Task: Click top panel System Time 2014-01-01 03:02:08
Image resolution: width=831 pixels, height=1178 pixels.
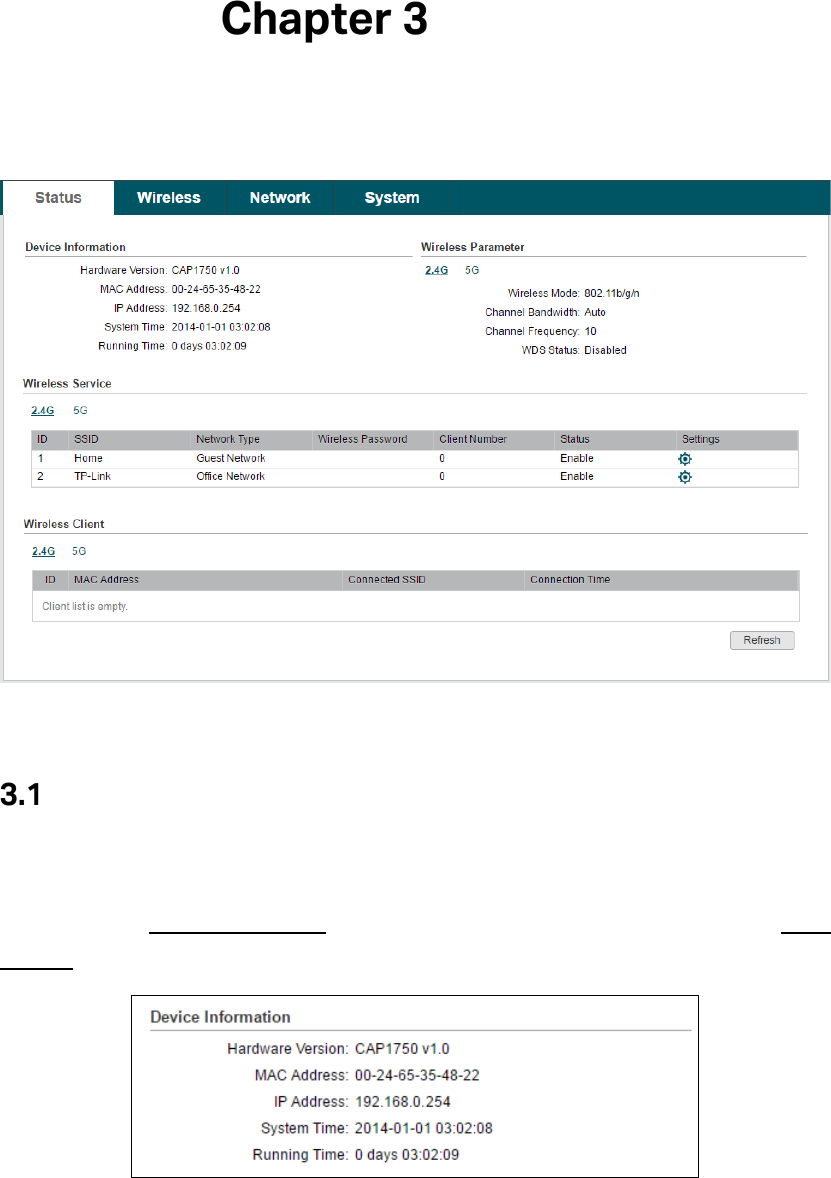Action: (221, 327)
